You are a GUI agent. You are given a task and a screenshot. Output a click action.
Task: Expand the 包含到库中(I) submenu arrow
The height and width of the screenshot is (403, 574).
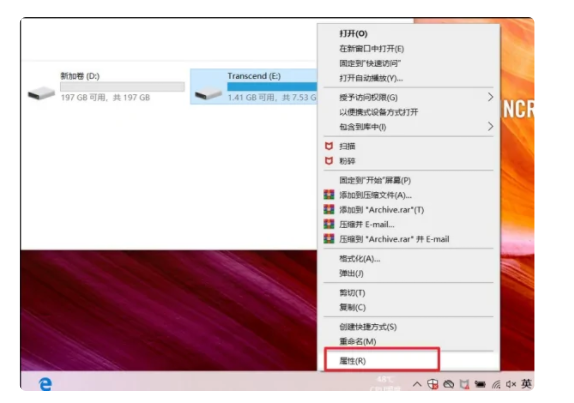[490, 127]
